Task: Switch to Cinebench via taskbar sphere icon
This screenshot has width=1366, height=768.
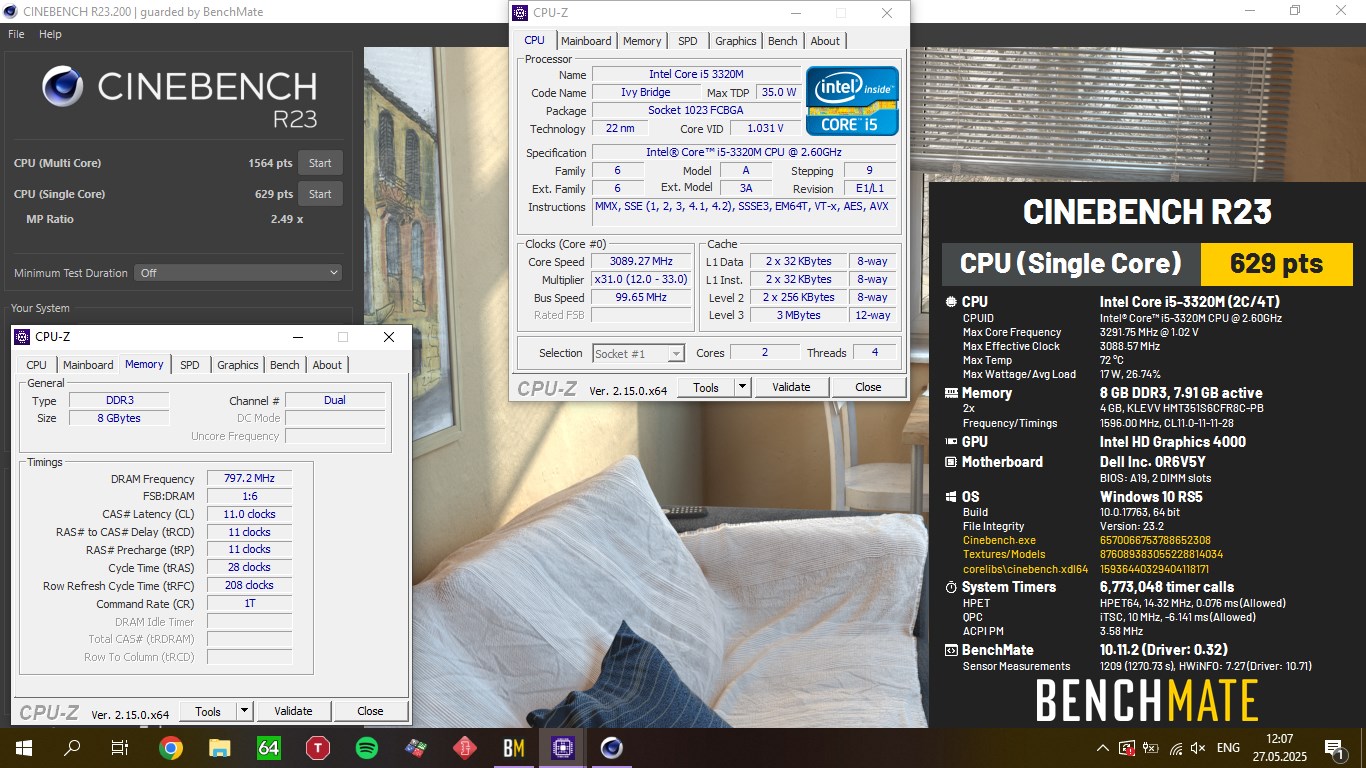Action: 611,747
